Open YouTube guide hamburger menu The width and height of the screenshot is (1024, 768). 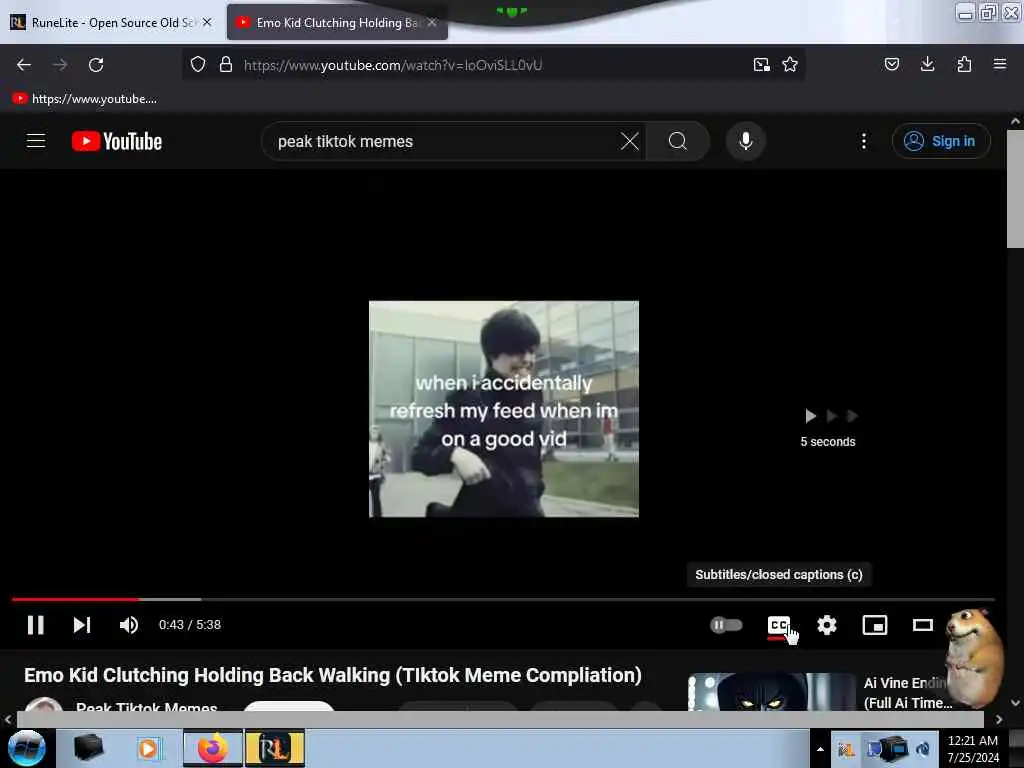pyautogui.click(x=36, y=141)
